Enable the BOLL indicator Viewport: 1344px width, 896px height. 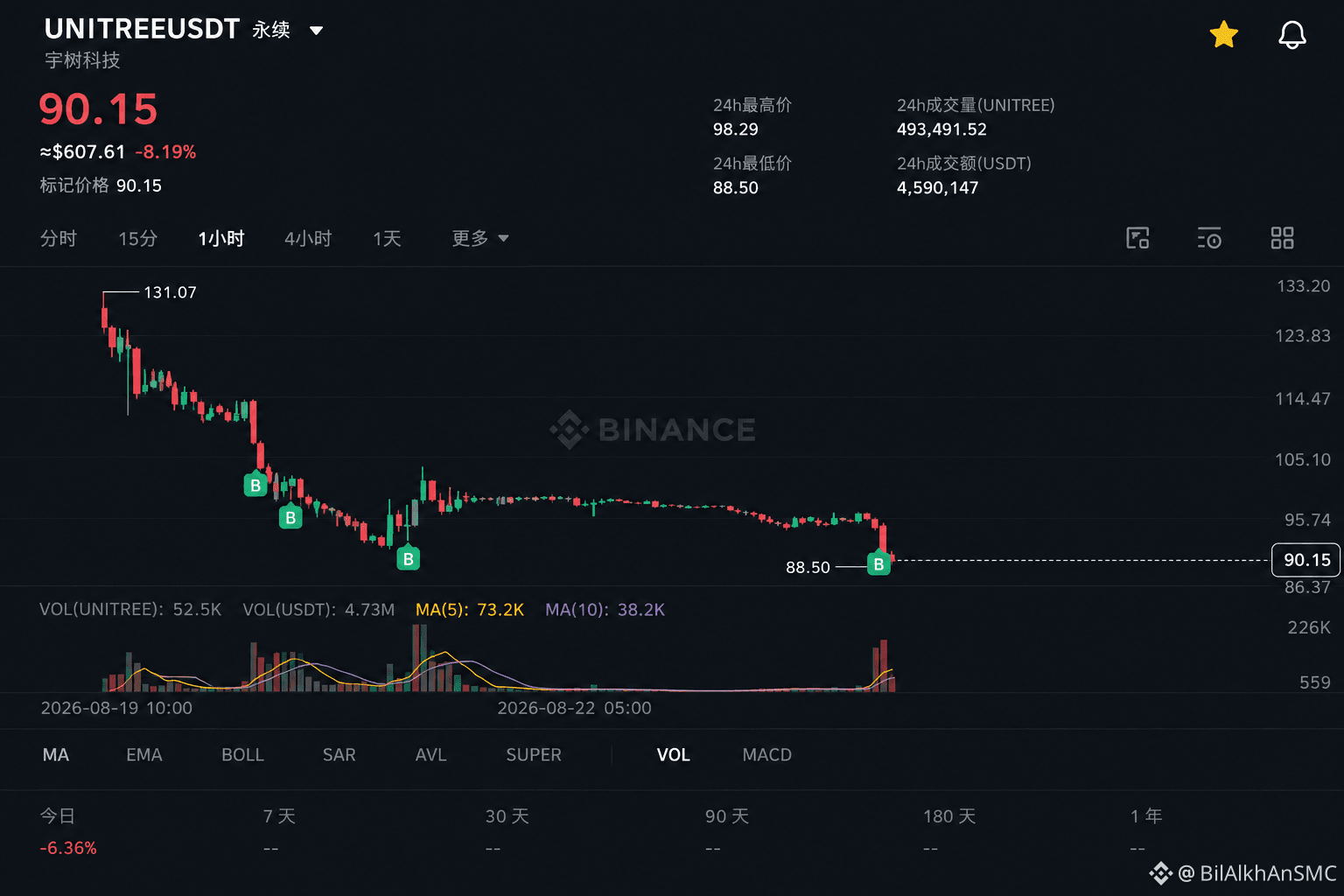pyautogui.click(x=242, y=754)
